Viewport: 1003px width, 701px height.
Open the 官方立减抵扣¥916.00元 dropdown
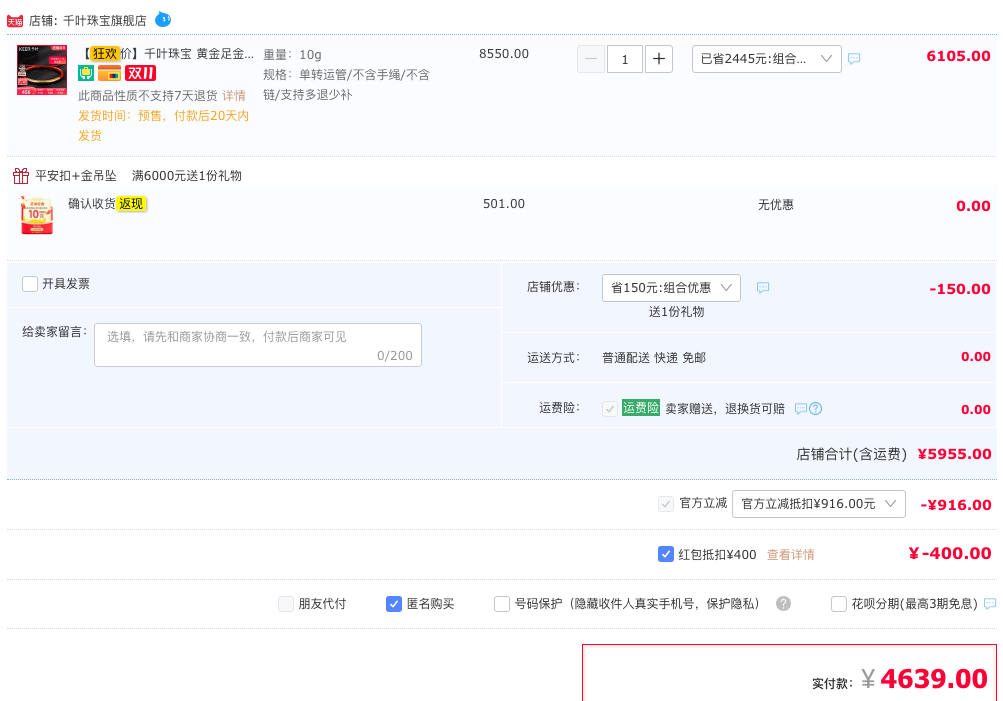[819, 504]
